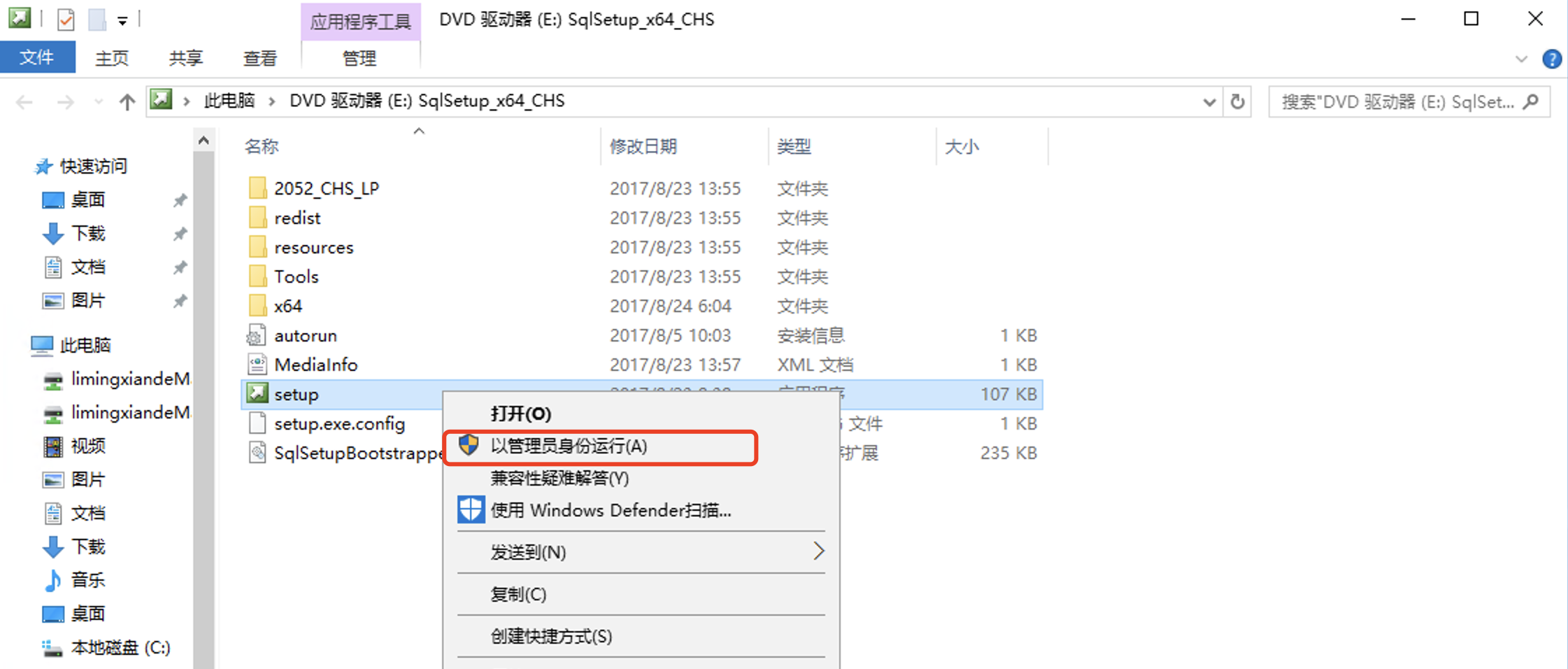Click the MediaInfo XML file icon
1568x669 pixels.
(x=257, y=365)
